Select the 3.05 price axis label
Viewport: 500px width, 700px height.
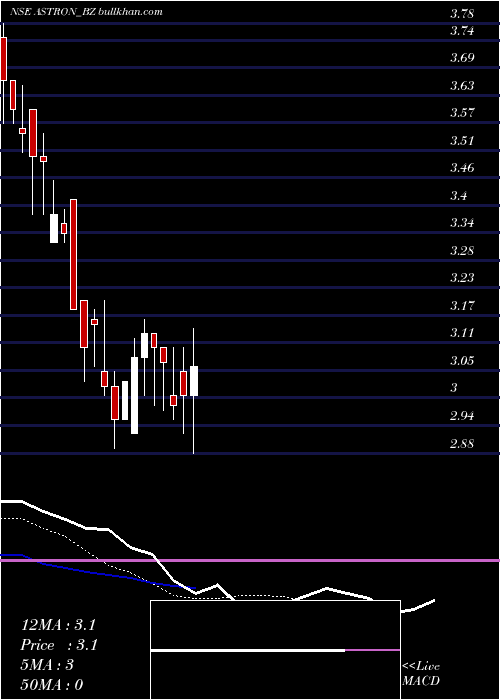[462, 361]
